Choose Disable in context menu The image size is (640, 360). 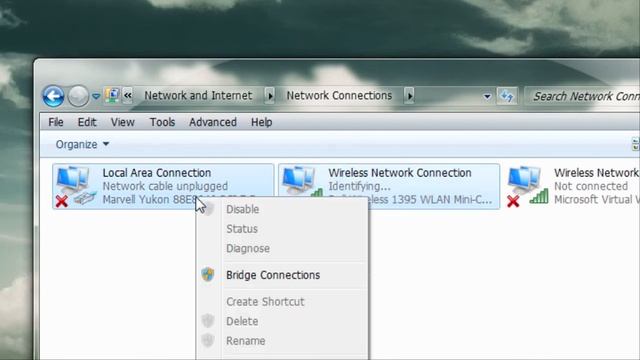(x=282, y=209)
